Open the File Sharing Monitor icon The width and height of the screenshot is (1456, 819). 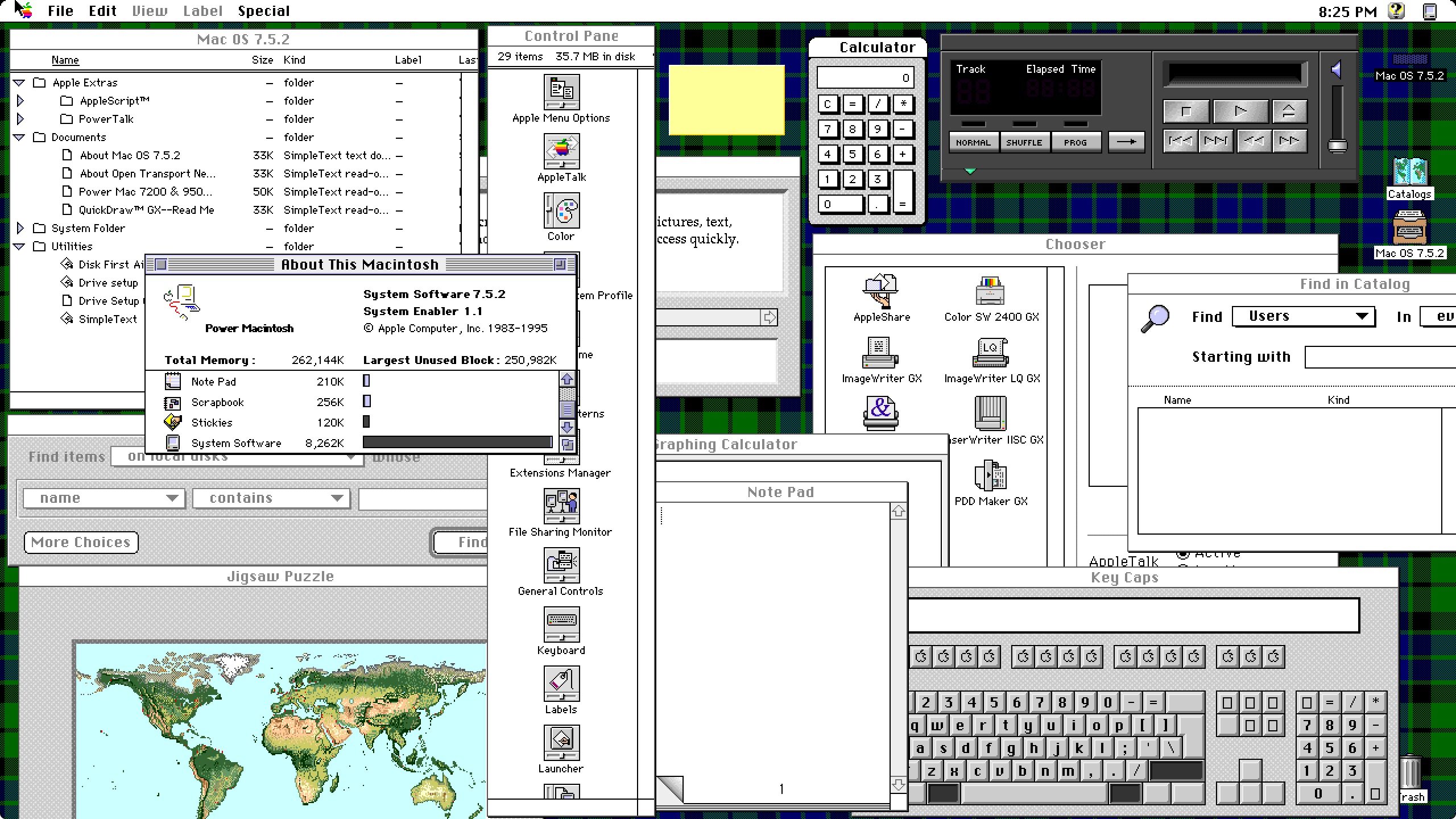(561, 506)
